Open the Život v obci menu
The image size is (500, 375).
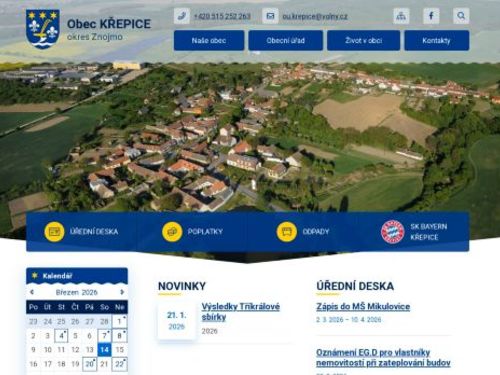pos(364,40)
